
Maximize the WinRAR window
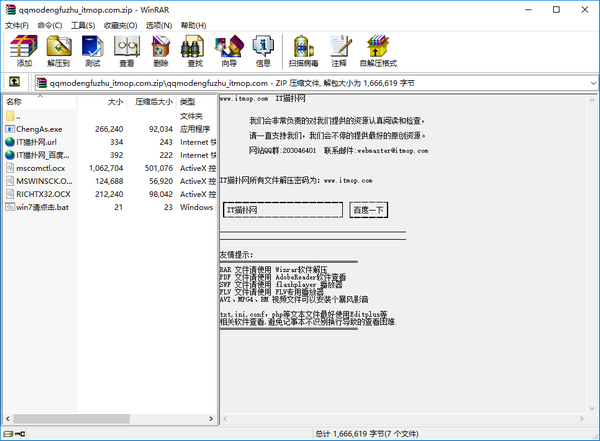pos(556,10)
